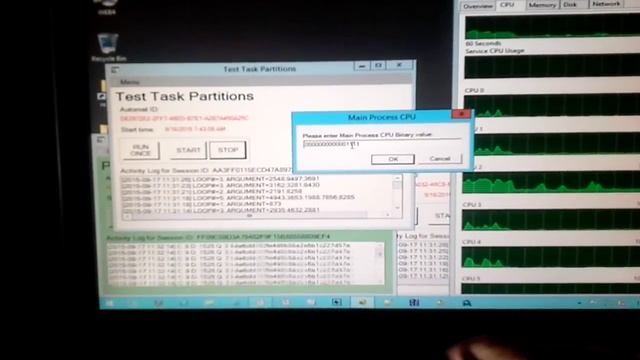Click the green window's log vertical scrollbar
The image size is (640, 360).
pos(380,263)
